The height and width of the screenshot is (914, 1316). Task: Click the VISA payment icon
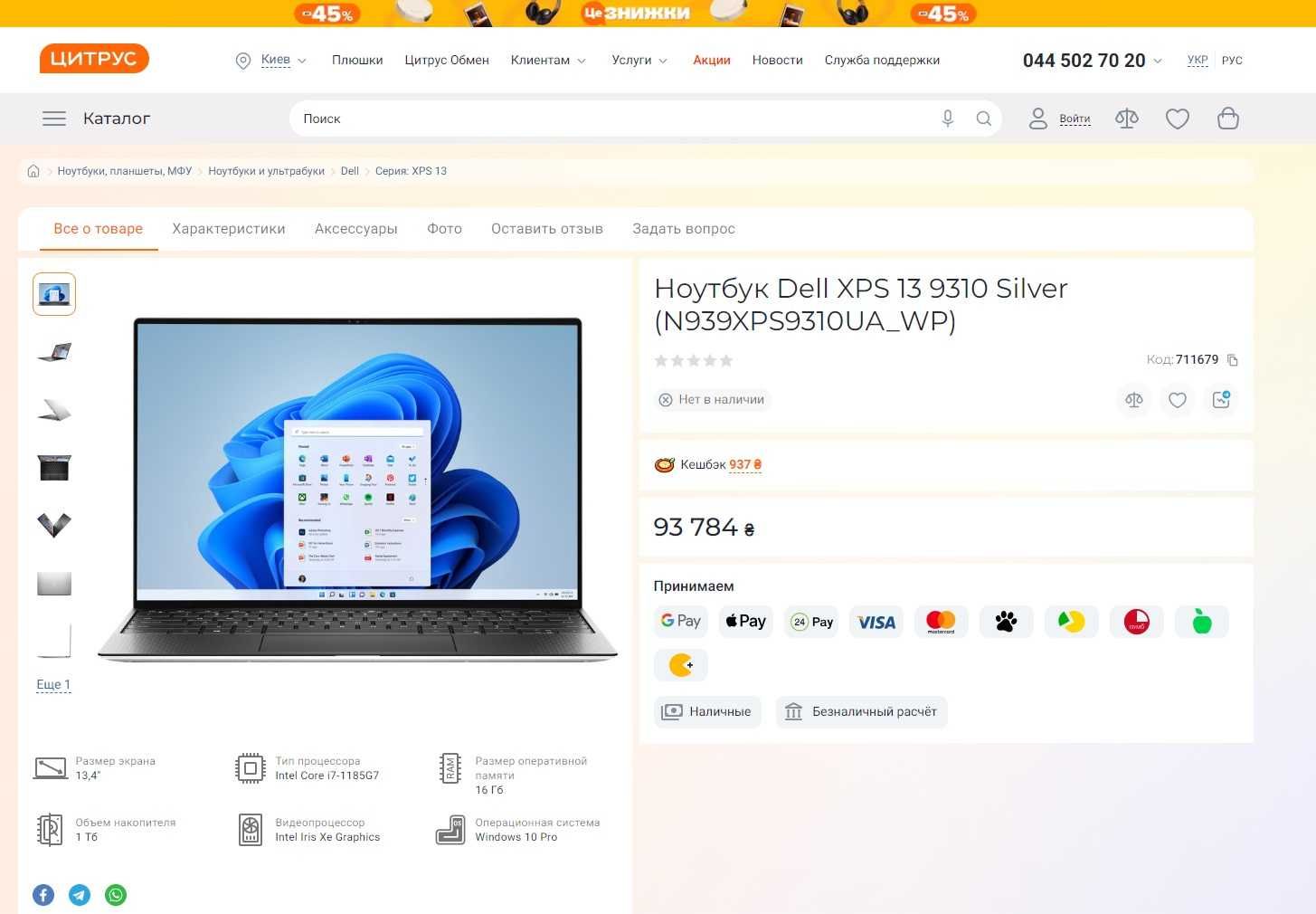pos(876,622)
